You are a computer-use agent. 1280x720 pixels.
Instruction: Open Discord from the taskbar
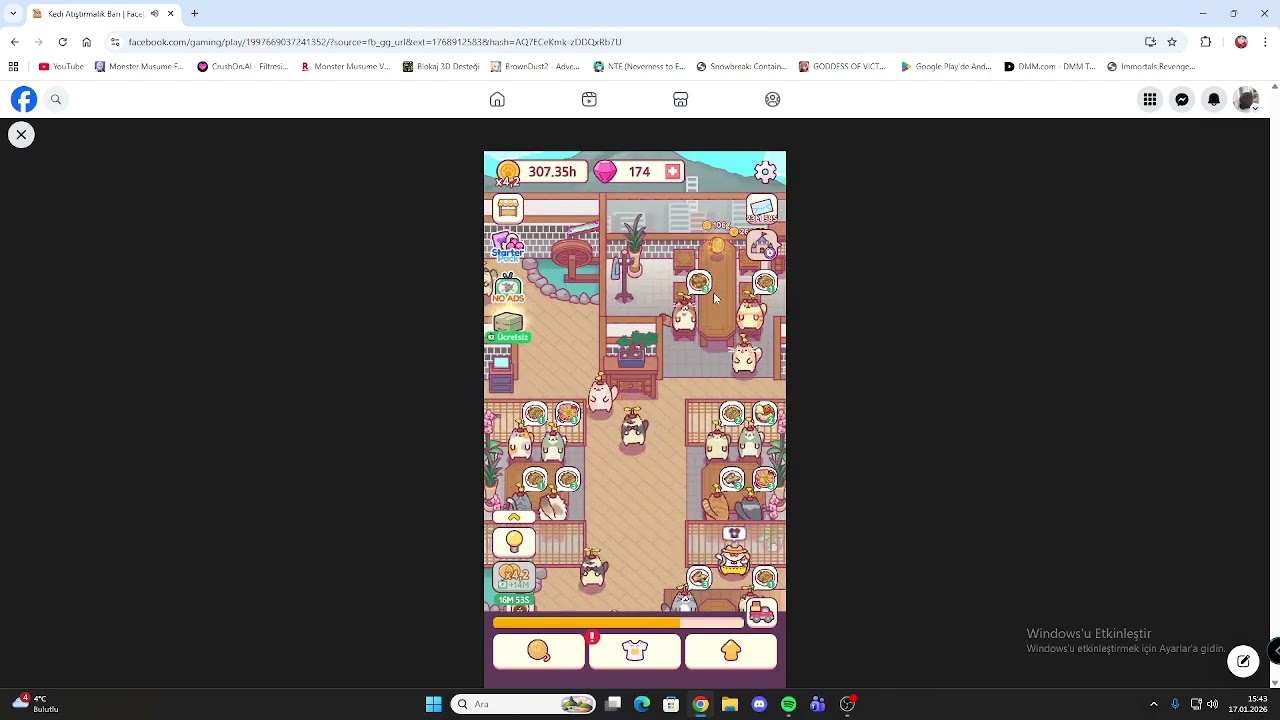point(759,704)
